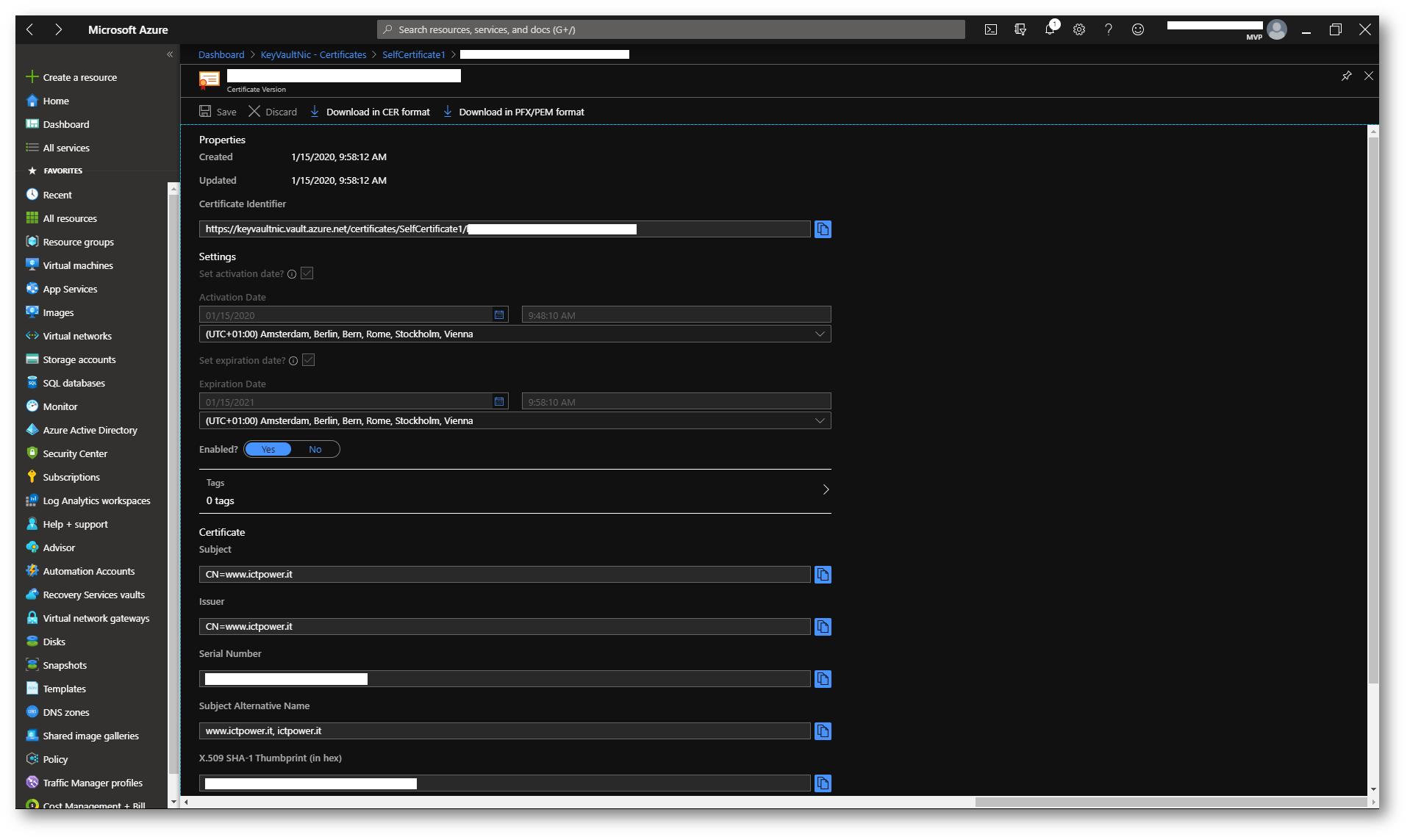Click the Subject field CN=www.ictpower.it

[x=504, y=575]
